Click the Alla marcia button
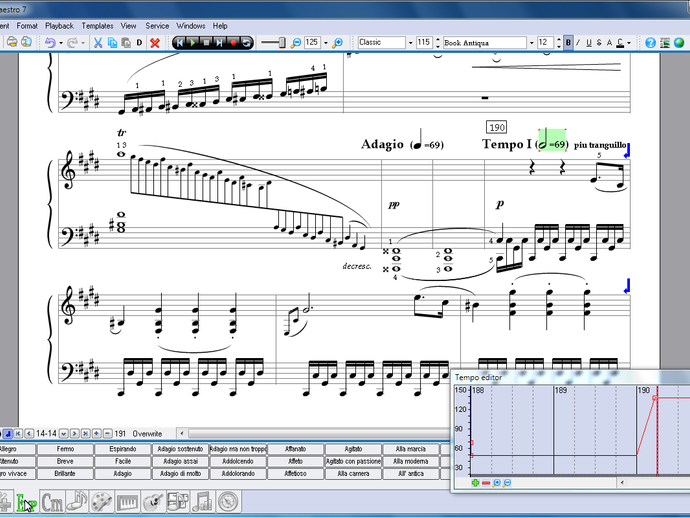The width and height of the screenshot is (690, 518). coord(411,449)
